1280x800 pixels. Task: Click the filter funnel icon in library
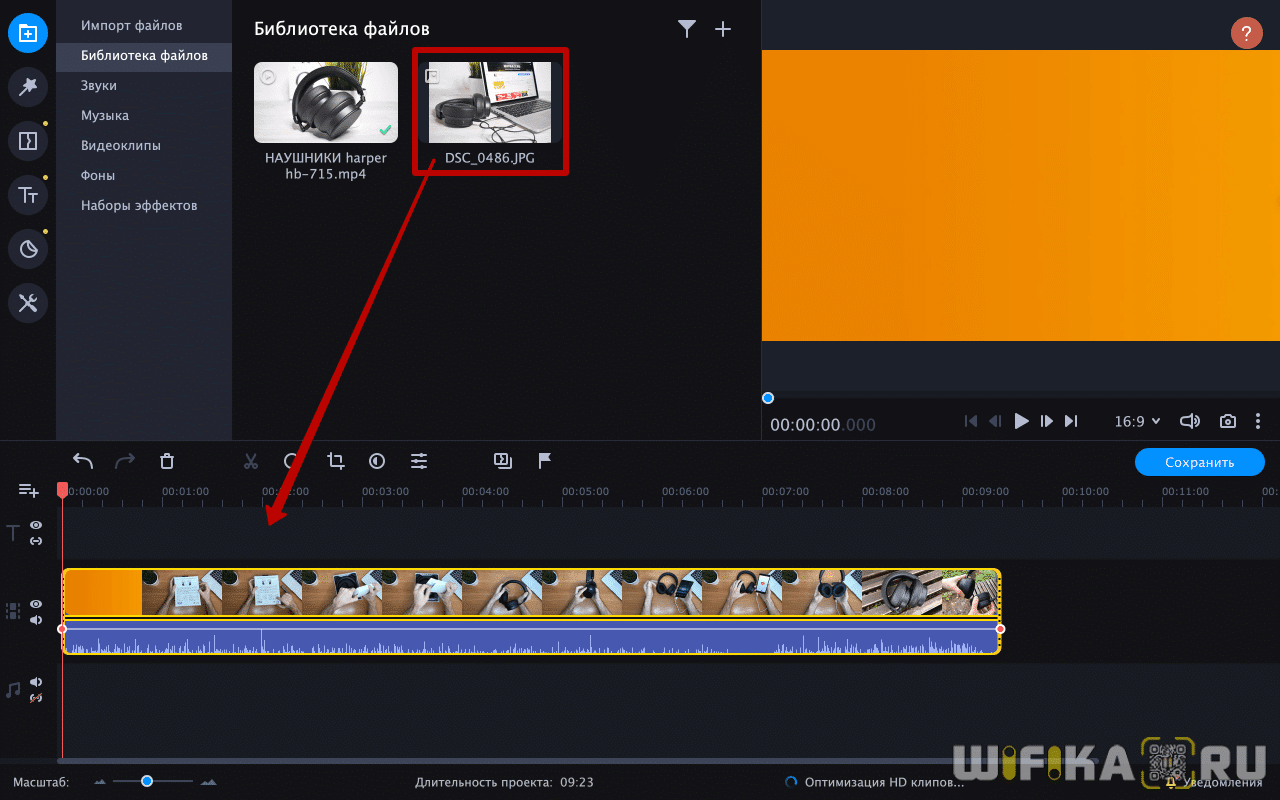[687, 29]
